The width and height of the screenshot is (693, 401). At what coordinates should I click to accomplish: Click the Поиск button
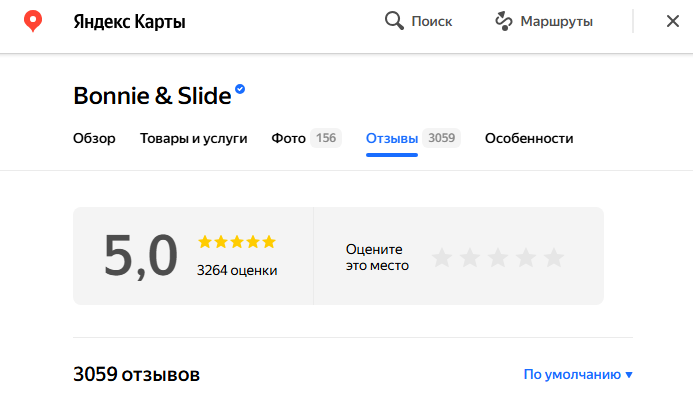(x=431, y=21)
